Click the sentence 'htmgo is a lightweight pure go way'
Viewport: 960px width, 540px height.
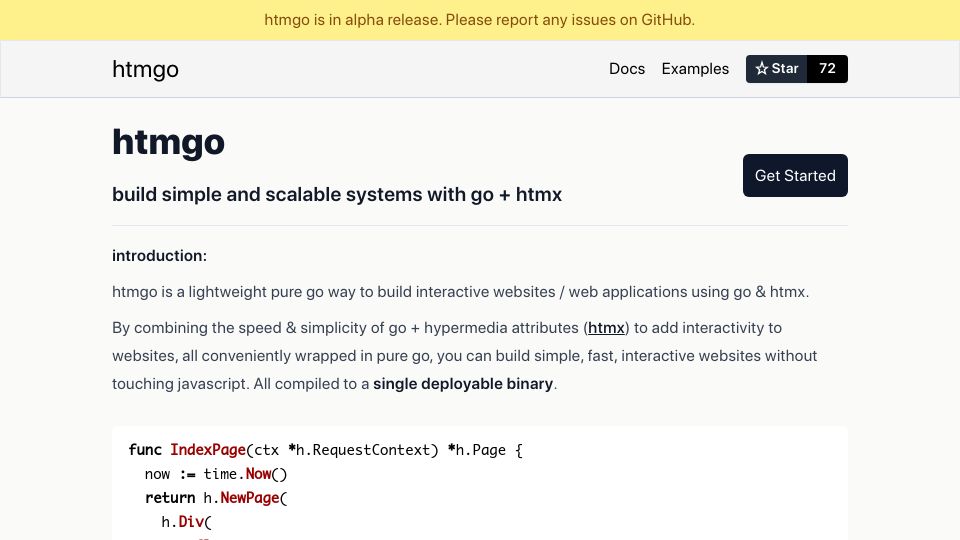460,291
